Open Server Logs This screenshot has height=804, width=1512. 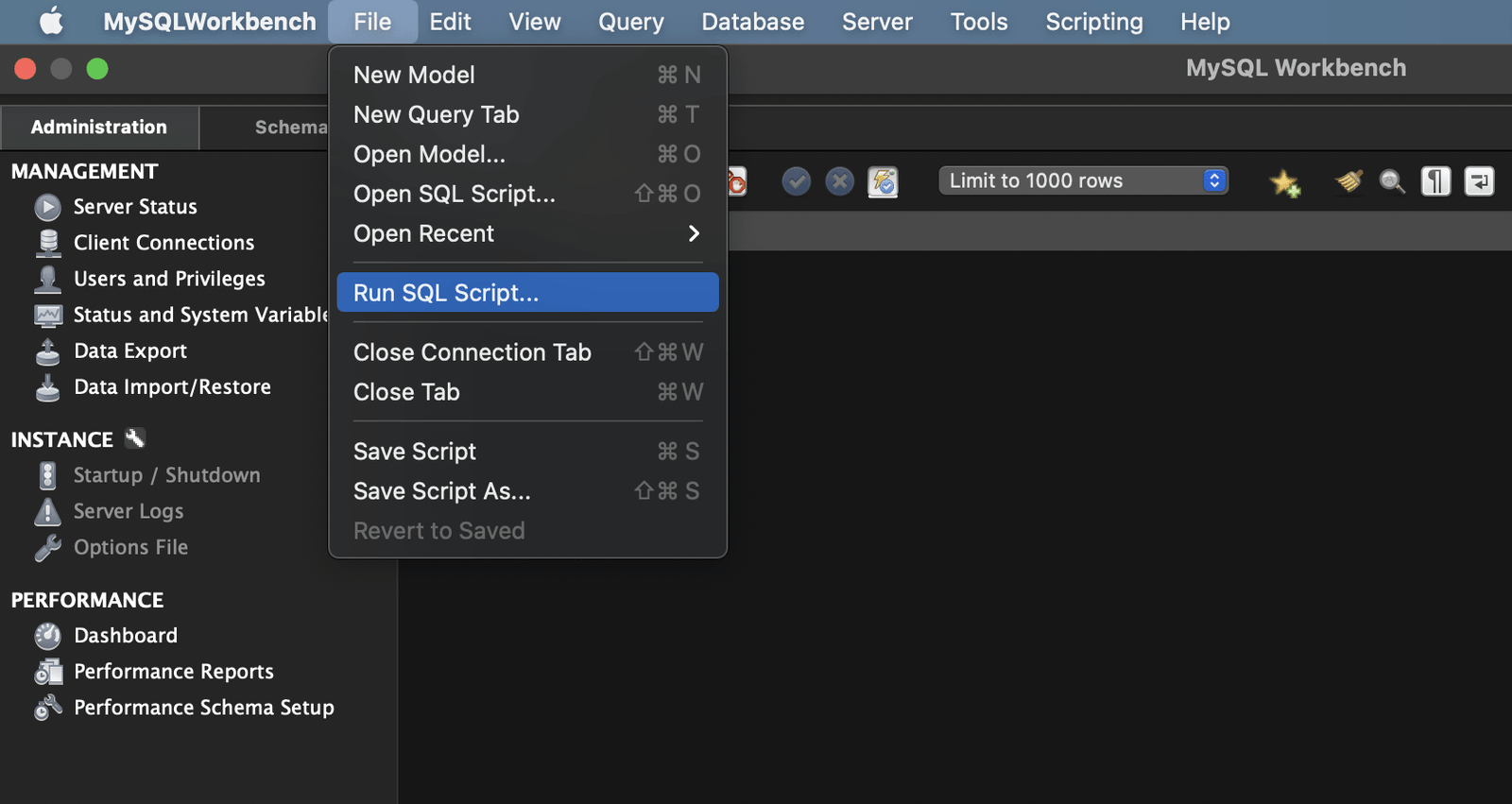129,511
